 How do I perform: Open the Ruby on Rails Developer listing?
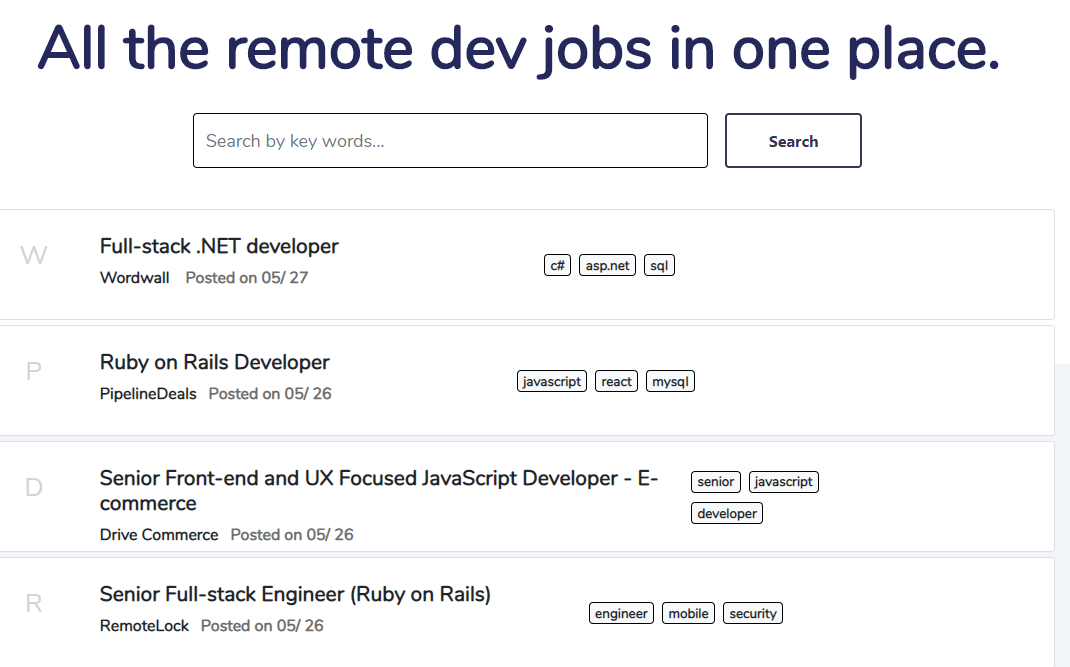[x=214, y=362]
